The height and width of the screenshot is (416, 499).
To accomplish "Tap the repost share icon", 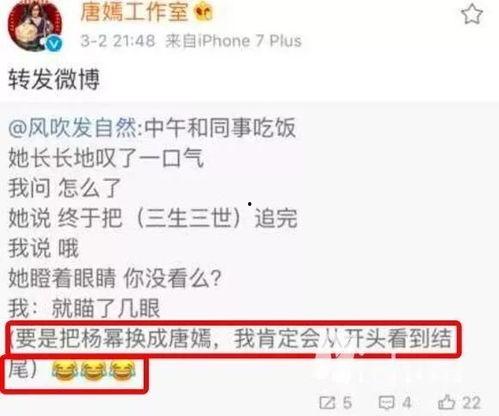I will (327, 403).
